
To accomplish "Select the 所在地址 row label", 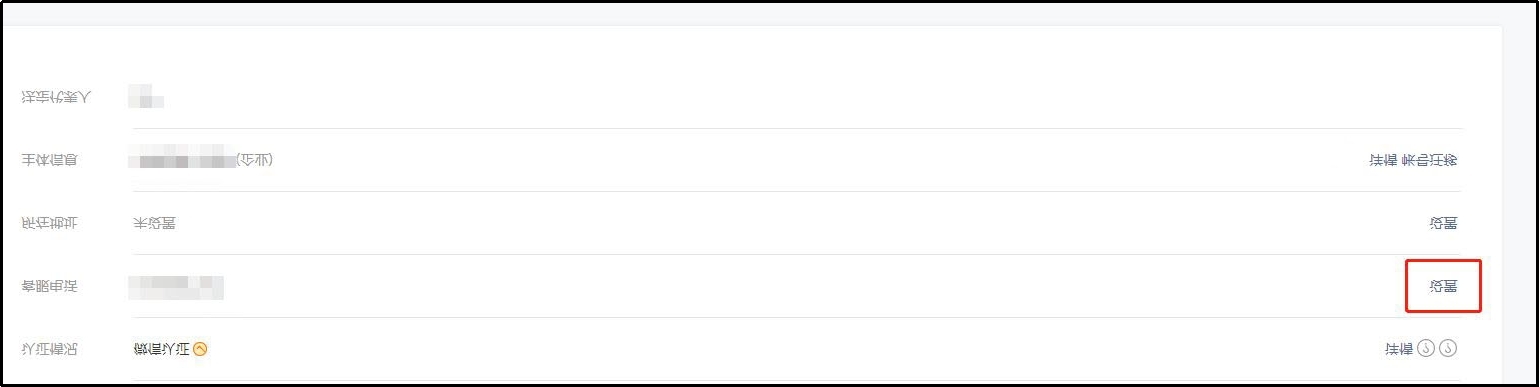I will coord(50,223).
